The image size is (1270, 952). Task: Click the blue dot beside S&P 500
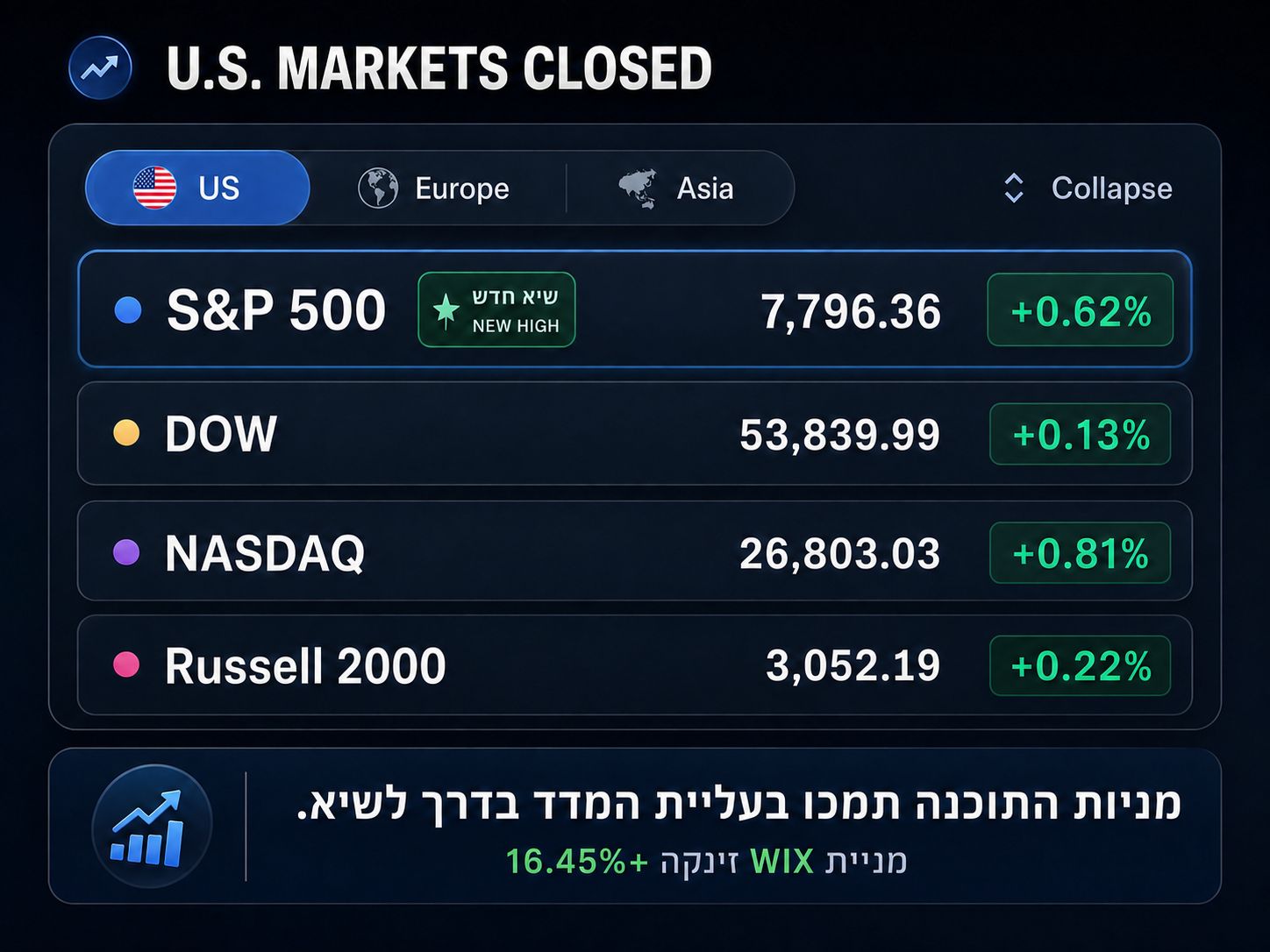[128, 310]
